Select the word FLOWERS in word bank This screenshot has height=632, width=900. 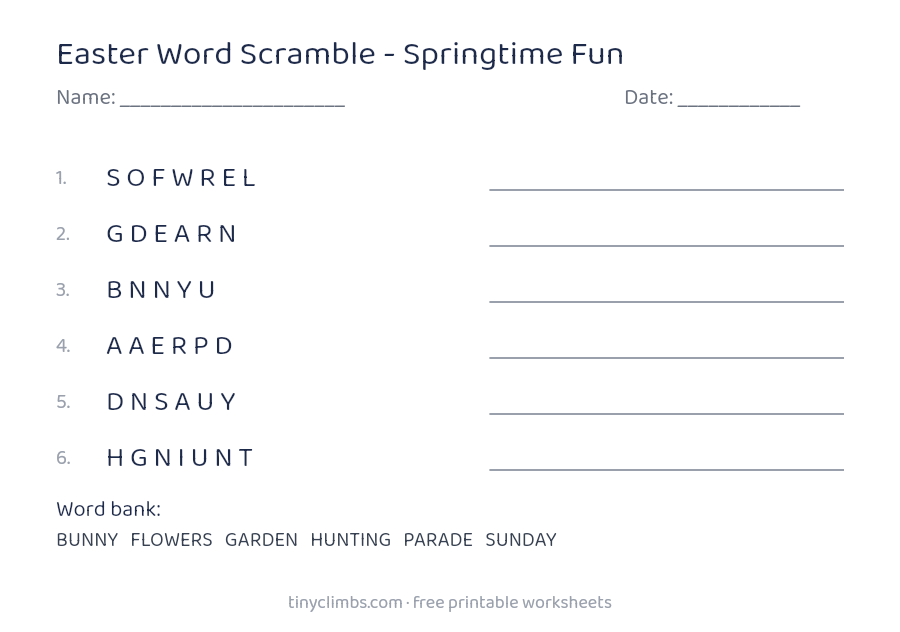[x=171, y=540]
